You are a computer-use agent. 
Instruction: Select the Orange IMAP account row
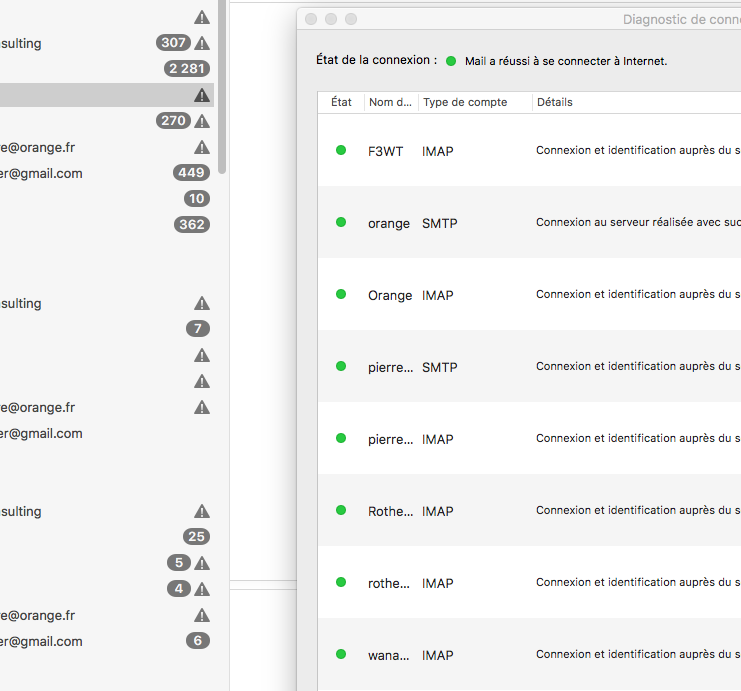[530, 295]
